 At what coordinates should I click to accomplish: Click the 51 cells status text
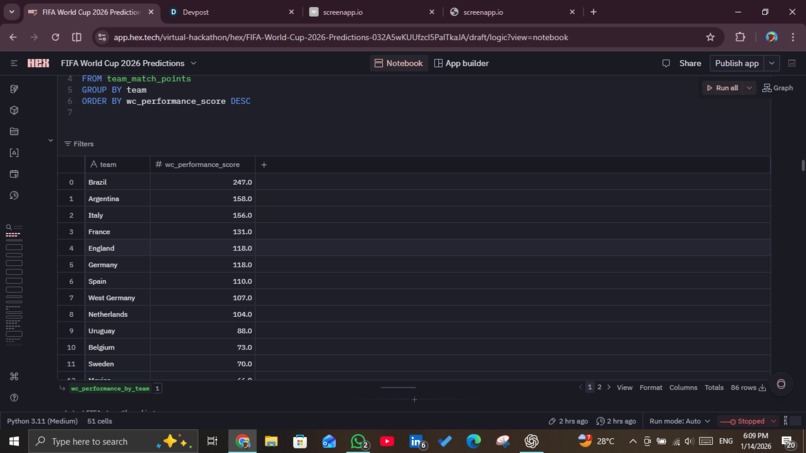pyautogui.click(x=99, y=421)
